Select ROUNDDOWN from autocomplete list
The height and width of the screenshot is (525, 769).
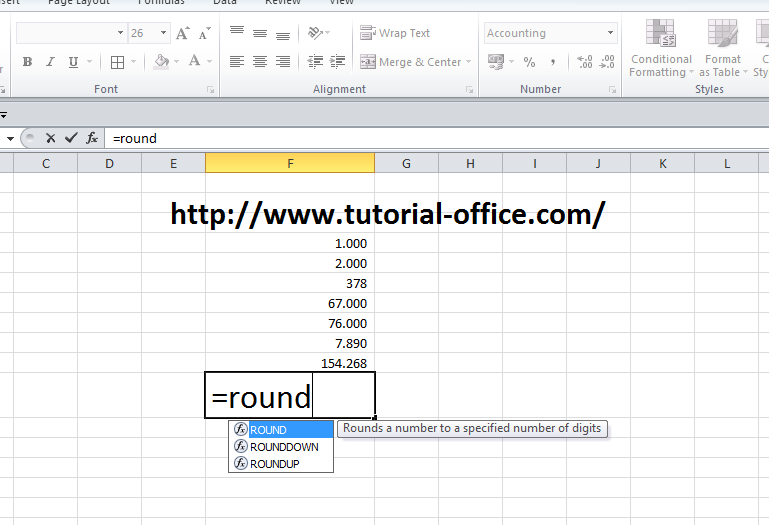coord(281,447)
